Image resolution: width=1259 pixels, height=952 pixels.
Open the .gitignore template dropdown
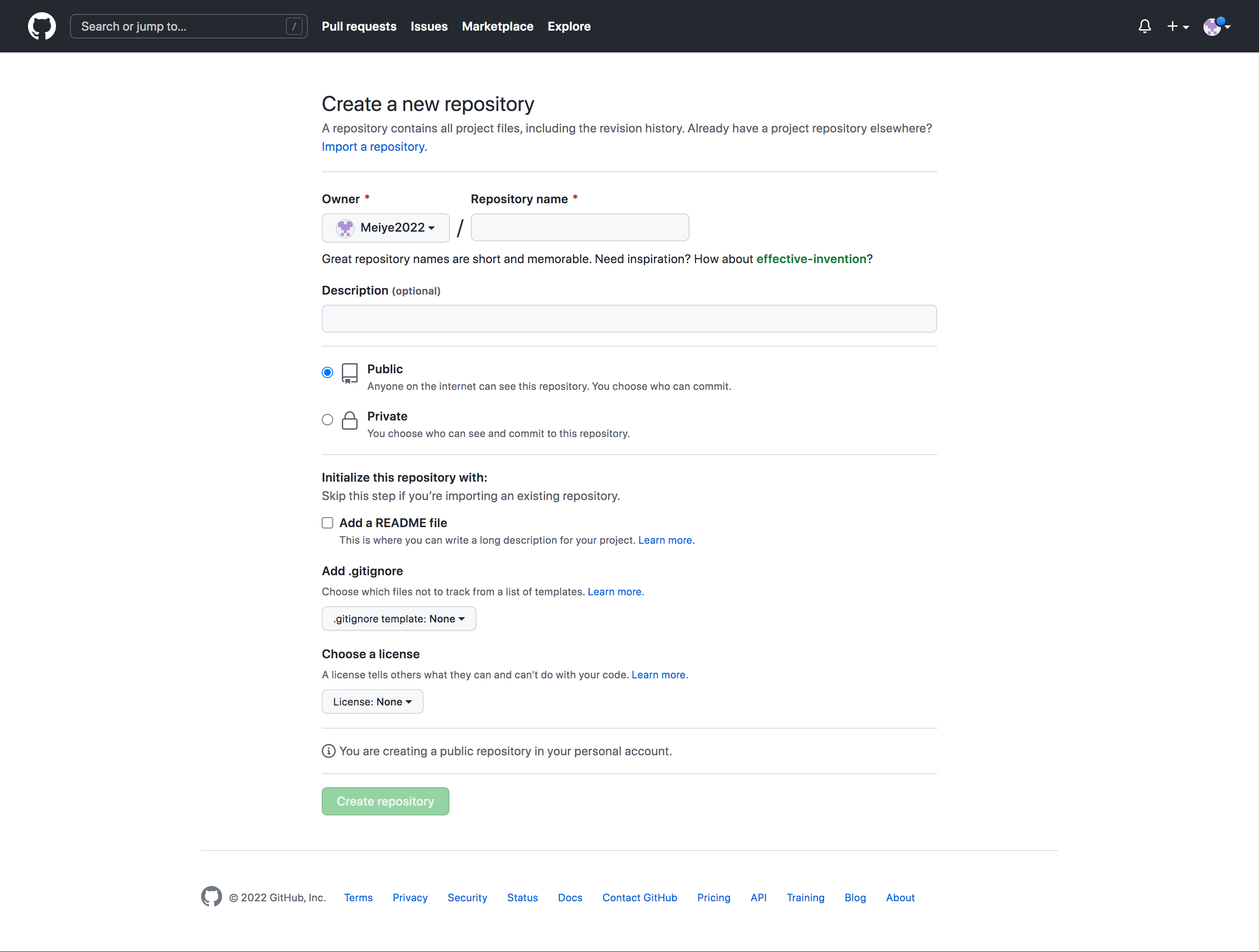398,618
